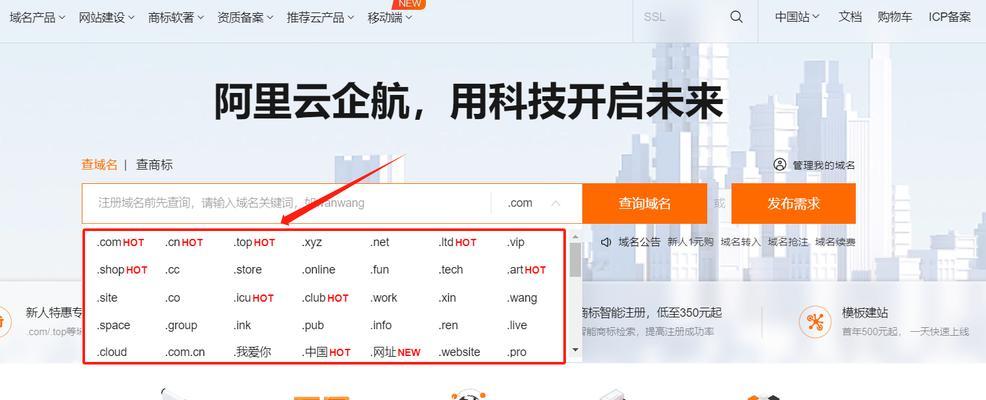Screen dimensions: 986x400
Task: Click the speaker icon next to 域名公告
Action: pos(606,242)
